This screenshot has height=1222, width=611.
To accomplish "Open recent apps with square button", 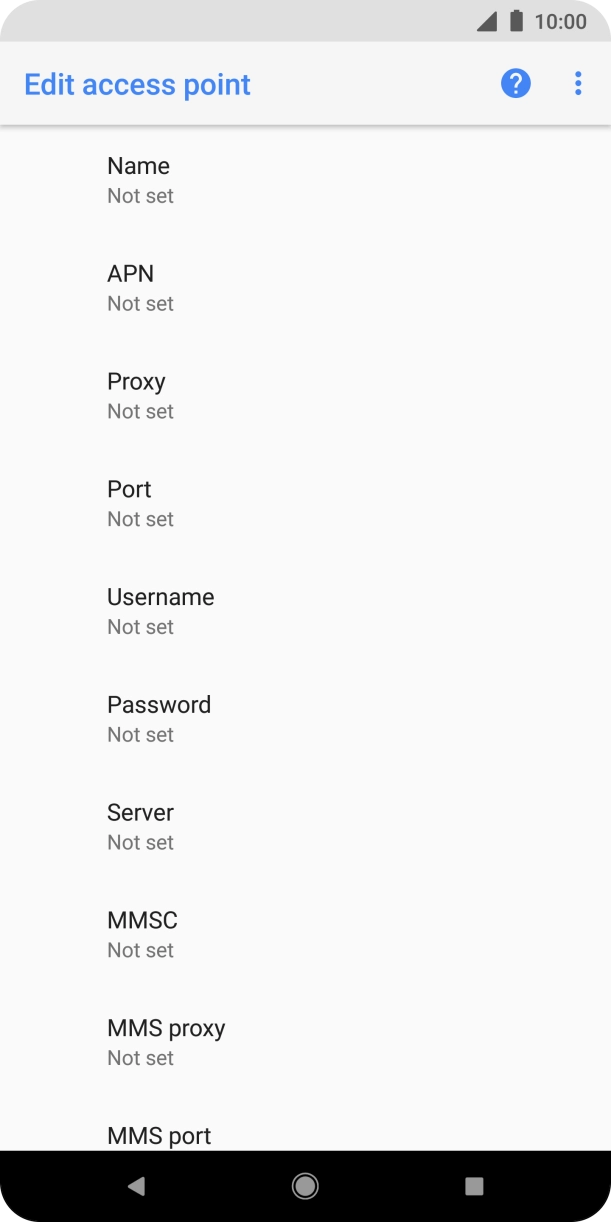I will click(474, 1186).
